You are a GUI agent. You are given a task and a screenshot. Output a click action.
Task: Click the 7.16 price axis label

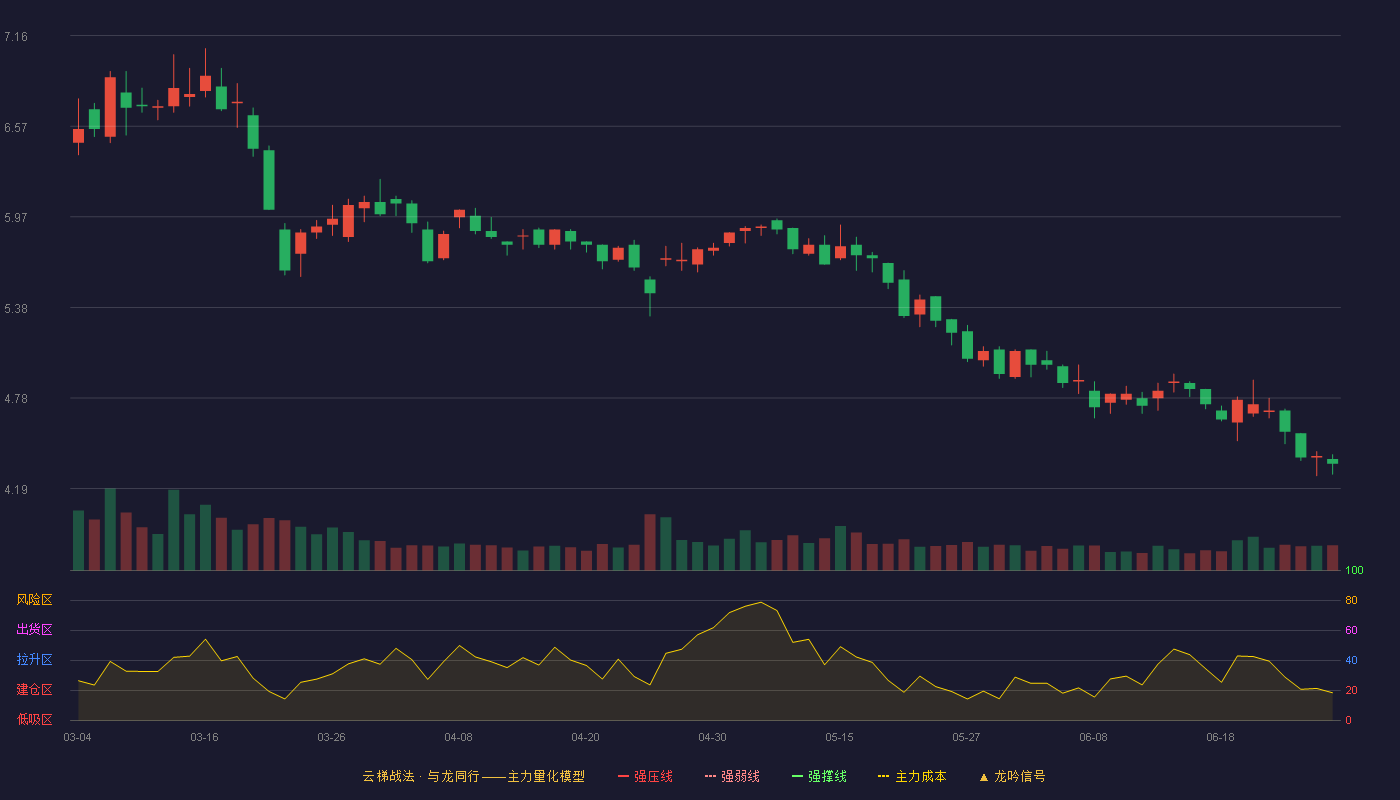[x=16, y=37]
